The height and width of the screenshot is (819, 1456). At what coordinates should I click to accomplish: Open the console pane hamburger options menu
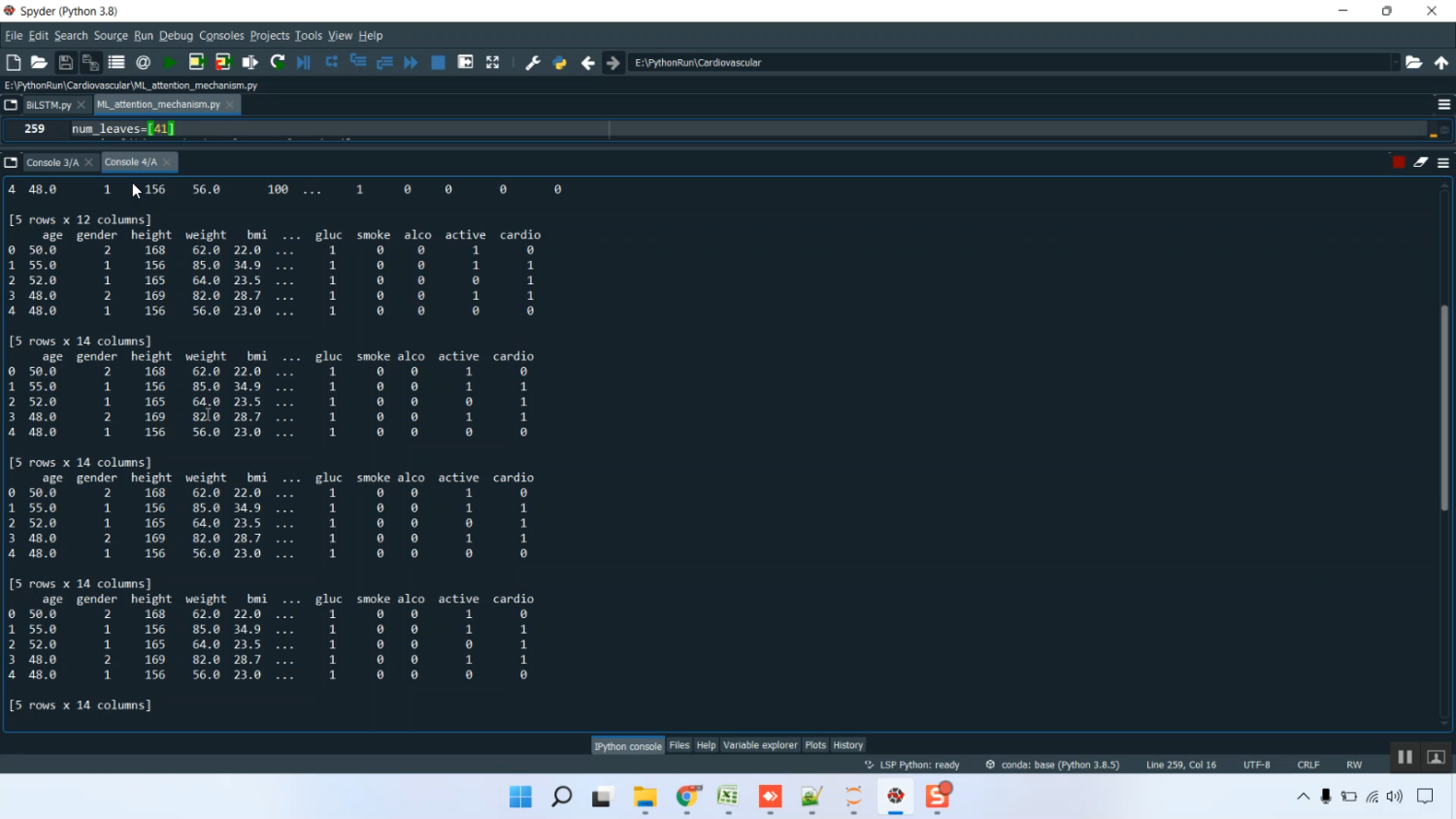(x=1443, y=162)
